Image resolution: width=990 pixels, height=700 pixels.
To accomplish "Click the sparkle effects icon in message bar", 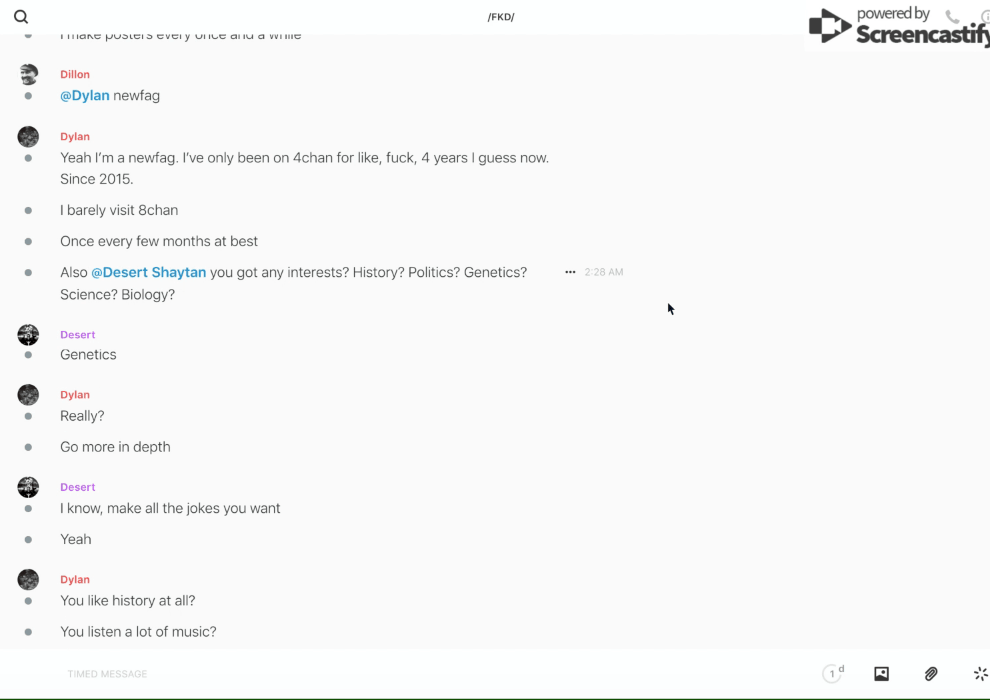I will tap(980, 674).
